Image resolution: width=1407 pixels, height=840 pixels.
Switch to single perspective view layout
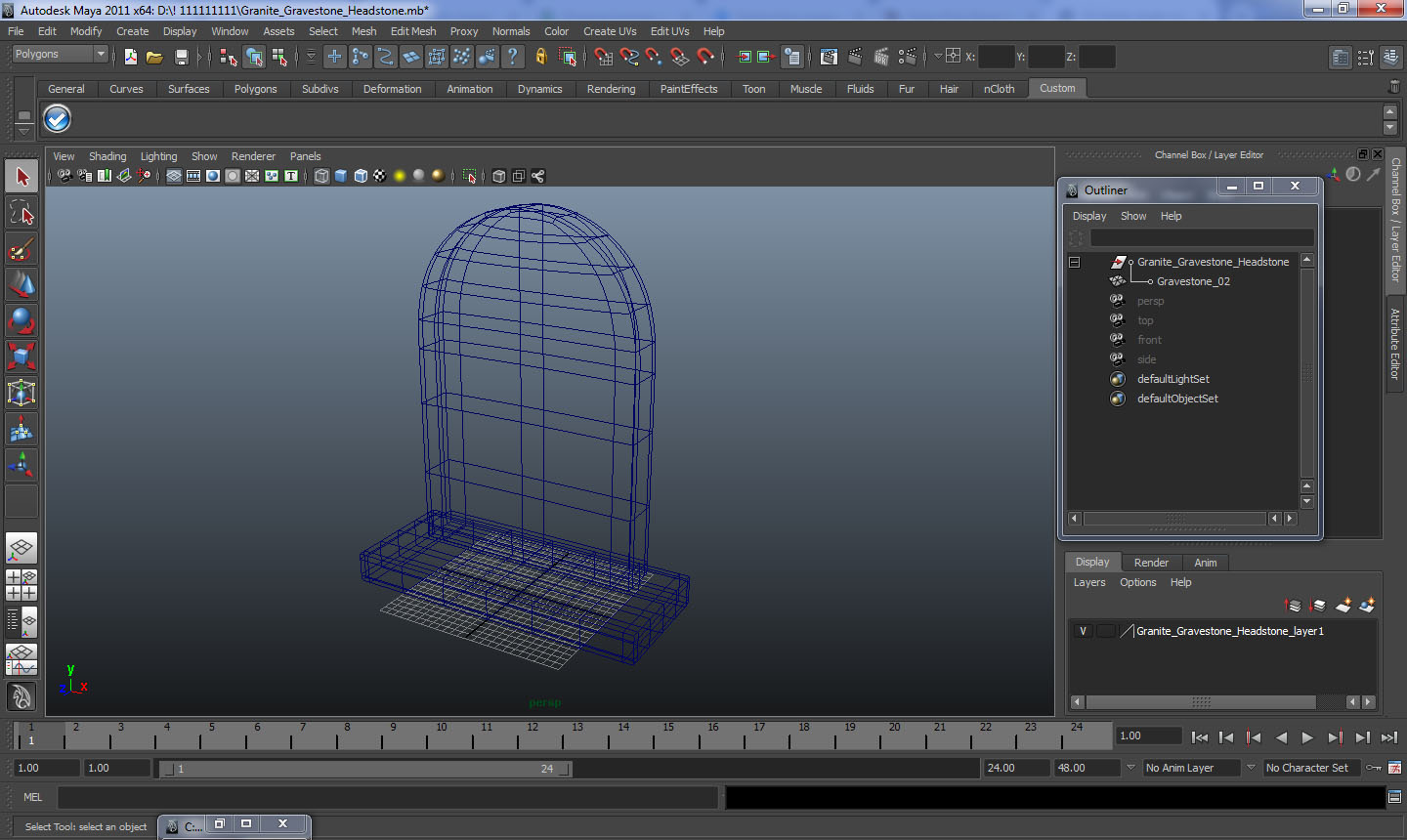click(21, 548)
